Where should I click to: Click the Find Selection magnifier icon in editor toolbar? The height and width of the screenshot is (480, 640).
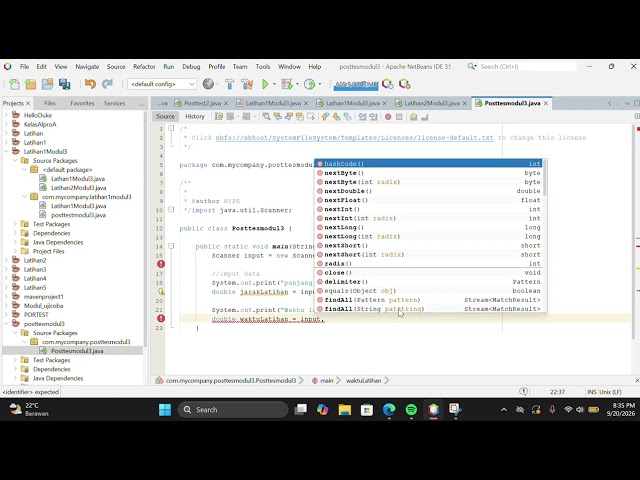point(266,117)
